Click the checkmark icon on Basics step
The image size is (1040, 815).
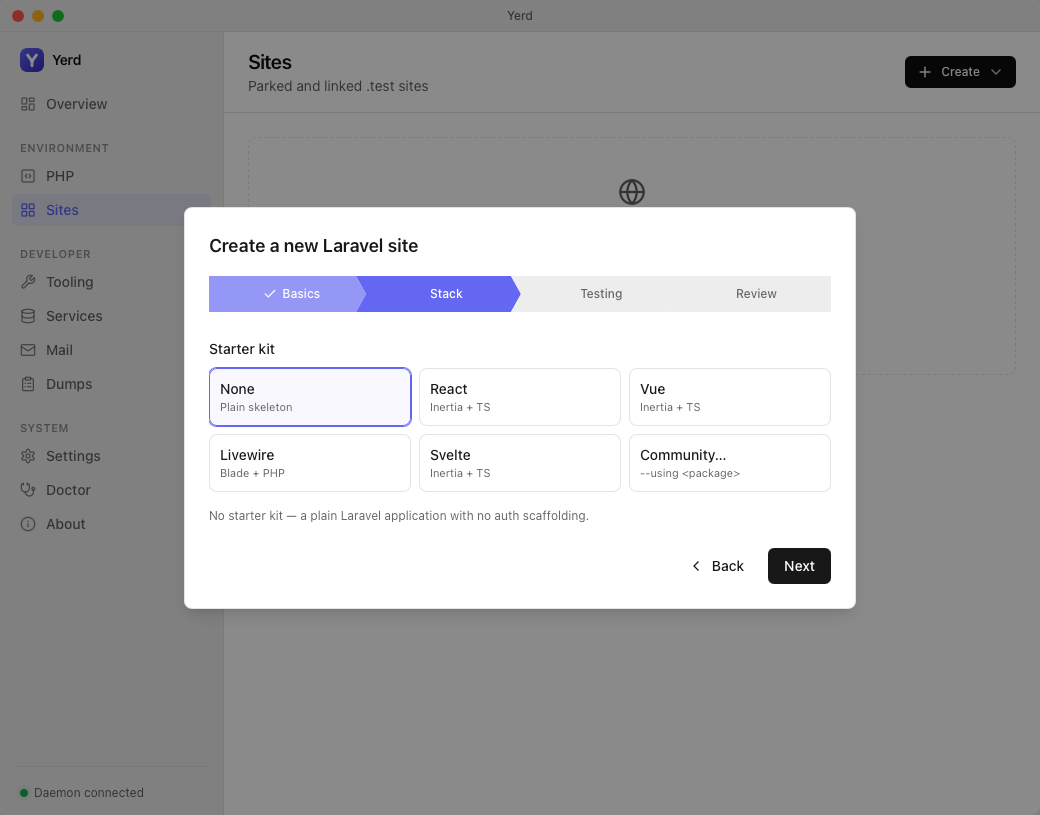[x=269, y=294]
